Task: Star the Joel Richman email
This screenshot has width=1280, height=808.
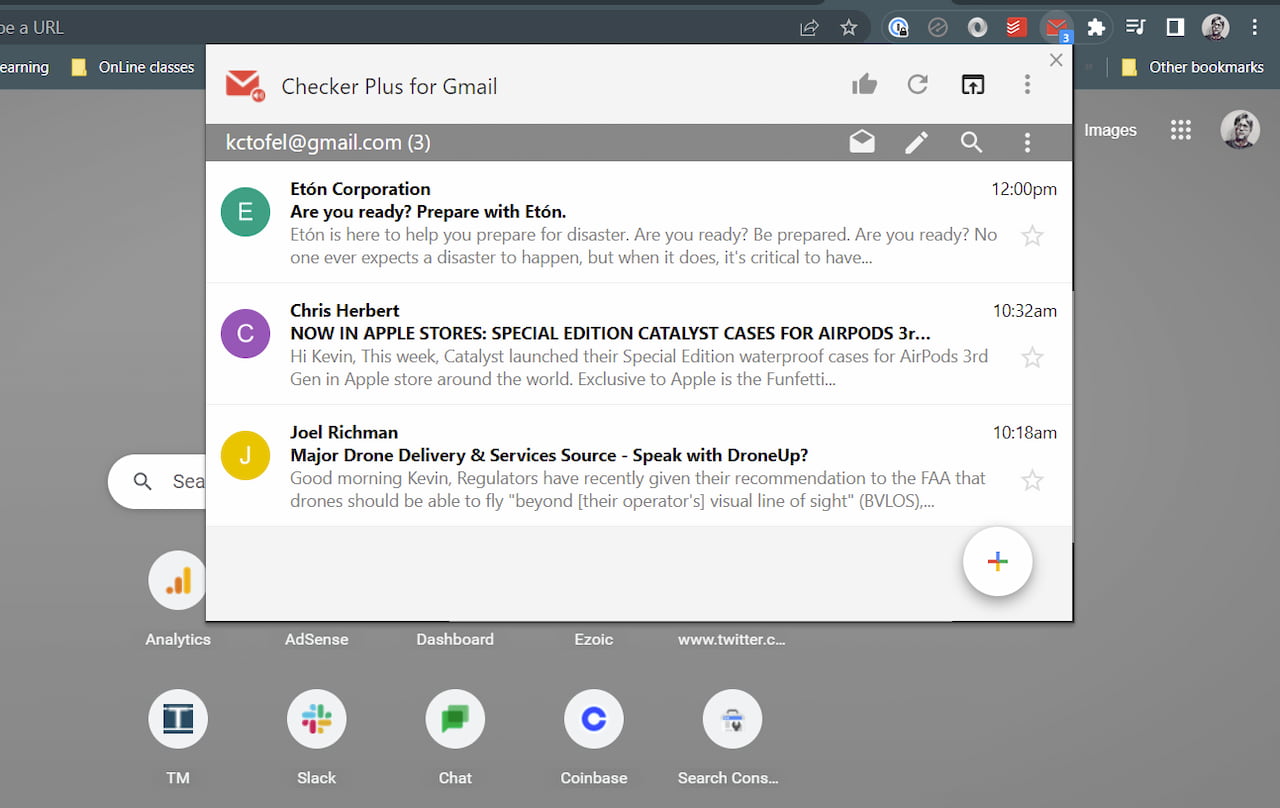Action: tap(1032, 481)
